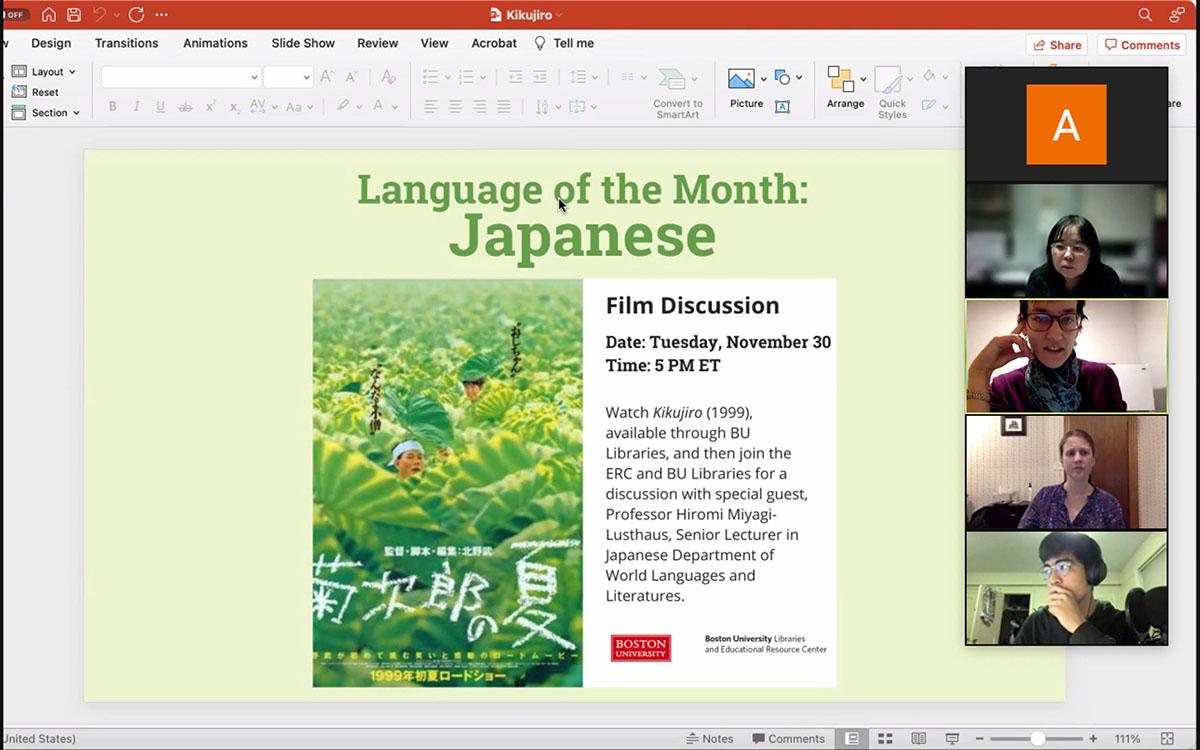The image size is (1200, 750).
Task: Select the View tab
Action: click(434, 43)
